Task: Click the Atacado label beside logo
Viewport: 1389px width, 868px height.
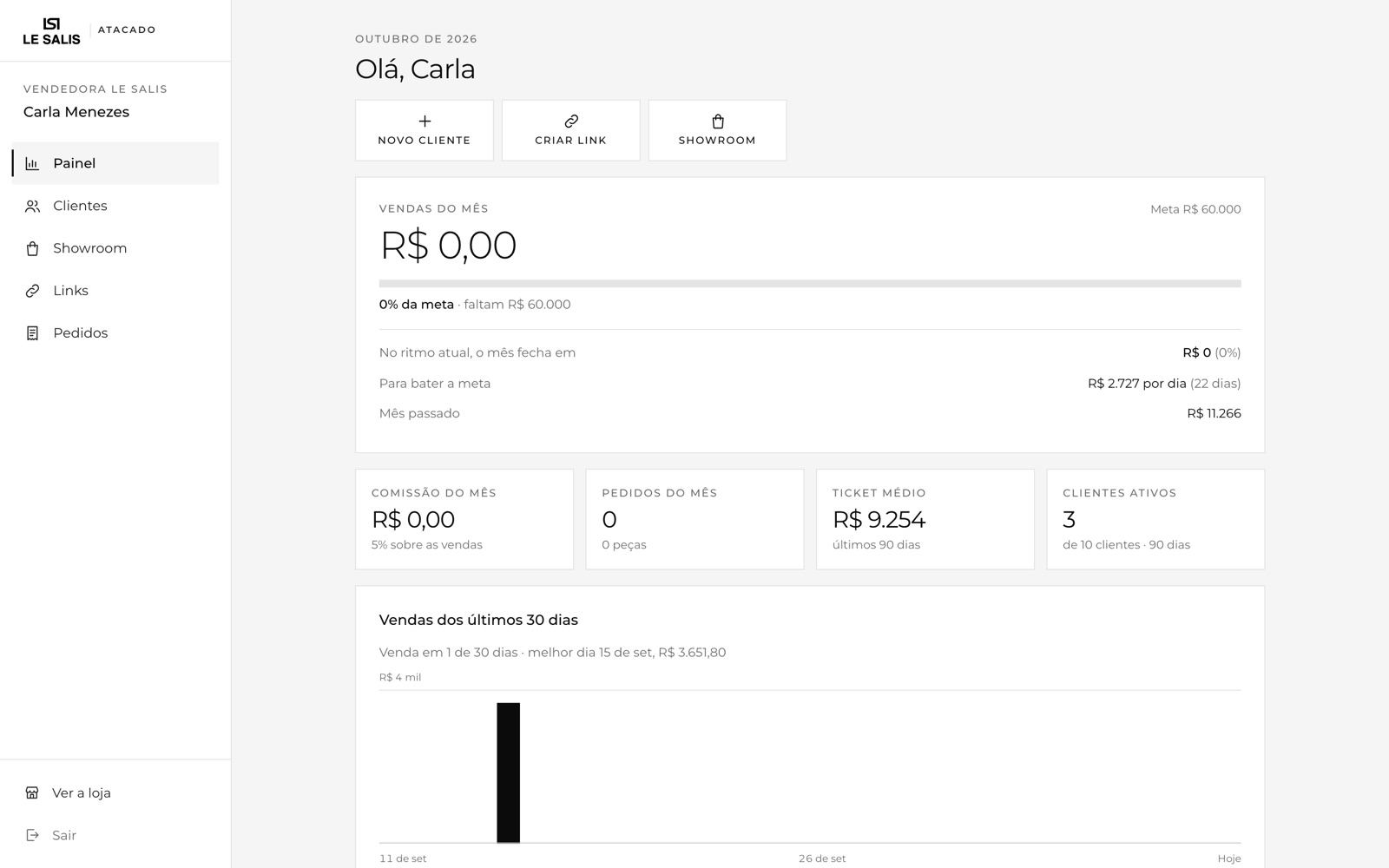Action: [127, 30]
